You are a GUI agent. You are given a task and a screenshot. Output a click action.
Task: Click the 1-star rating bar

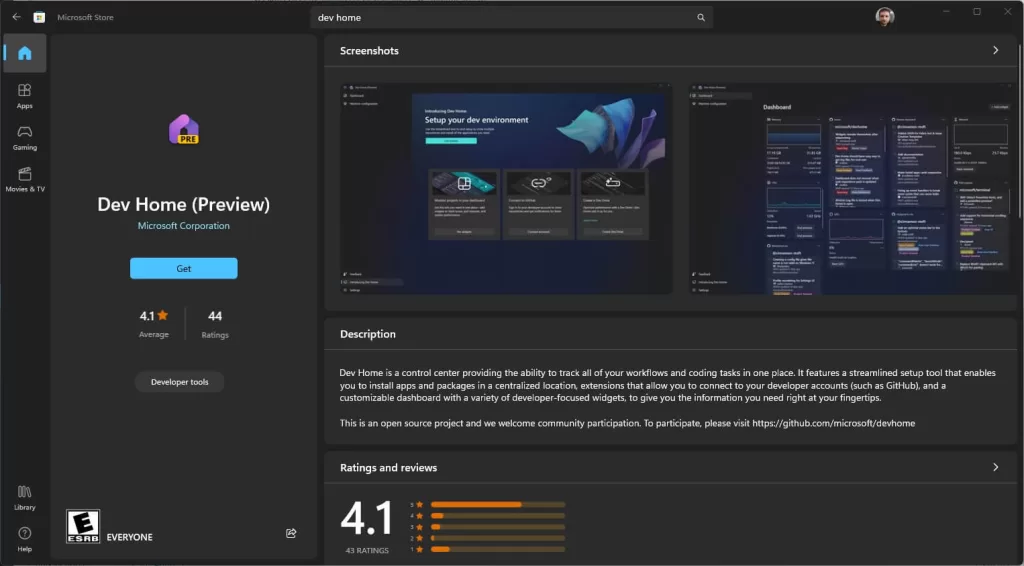point(498,549)
